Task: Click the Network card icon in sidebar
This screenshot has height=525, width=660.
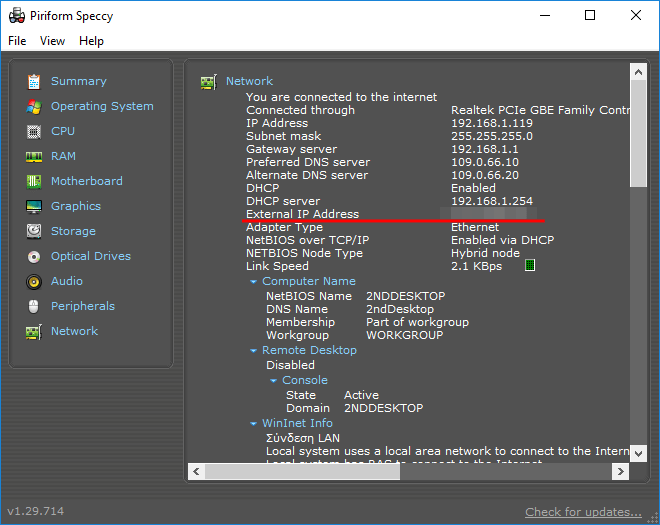Action: (x=34, y=332)
